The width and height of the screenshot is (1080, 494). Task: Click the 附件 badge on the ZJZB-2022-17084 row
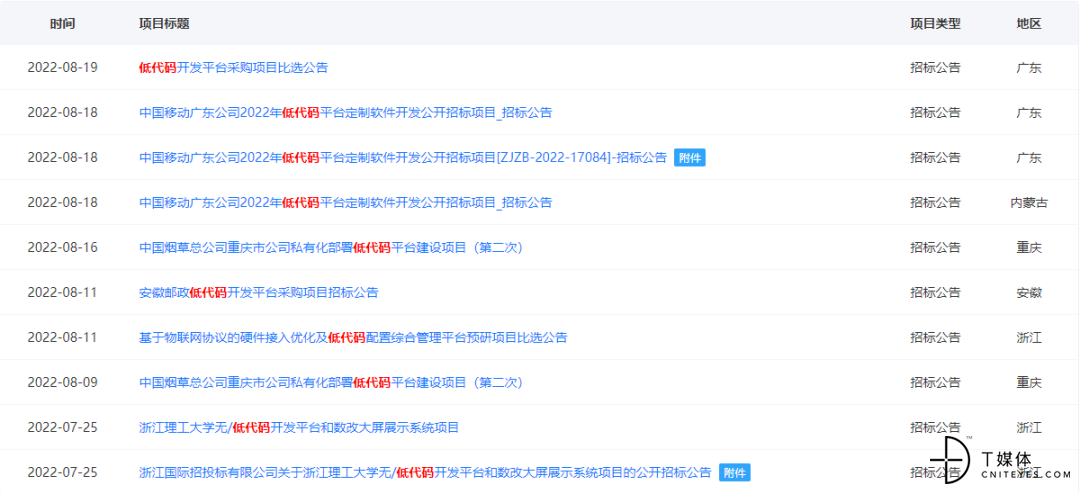pyautogui.click(x=689, y=158)
